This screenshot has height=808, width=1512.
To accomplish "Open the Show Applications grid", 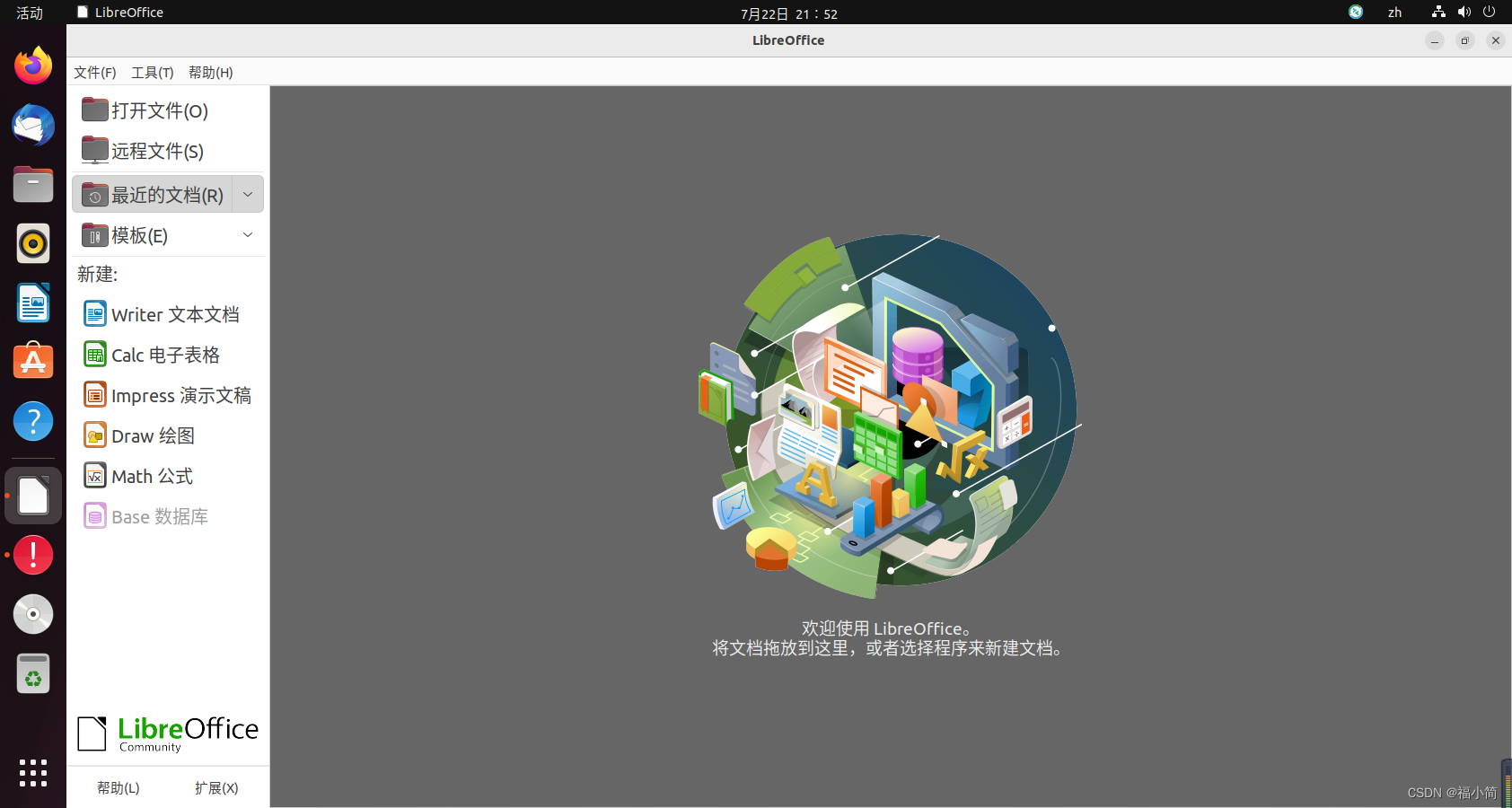I will point(32,773).
